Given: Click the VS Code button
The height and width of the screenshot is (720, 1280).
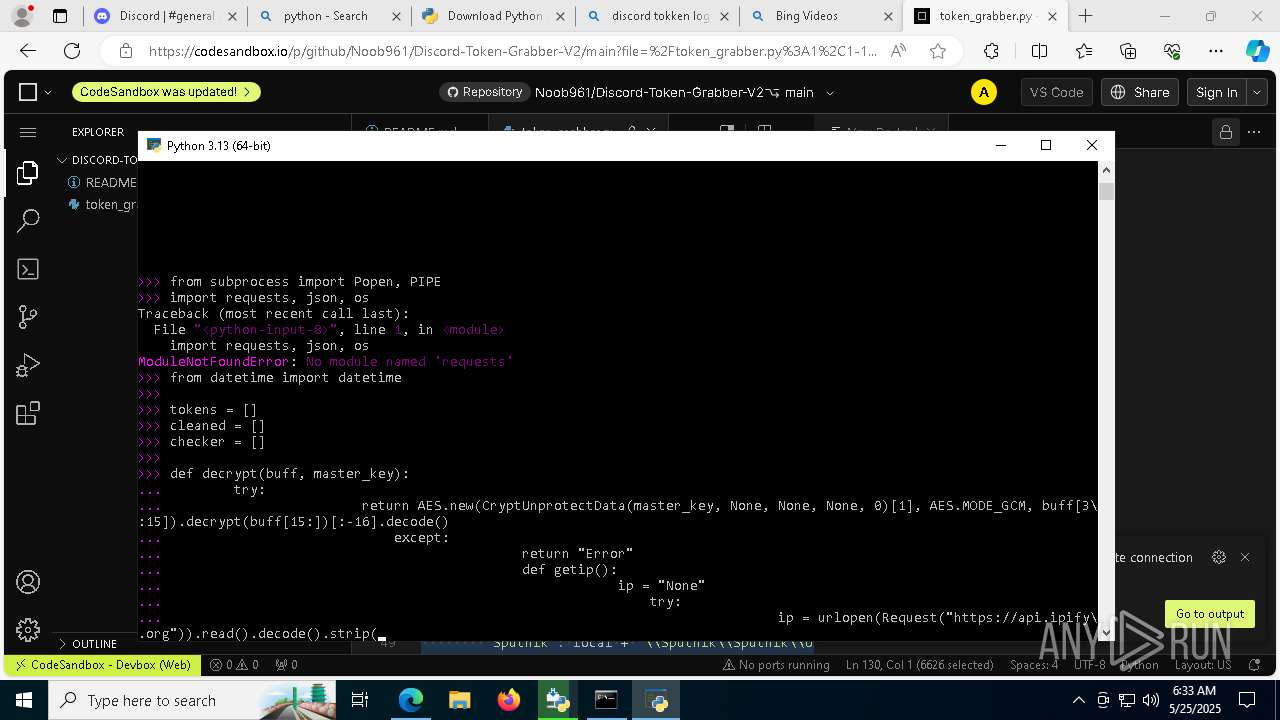Looking at the screenshot, I should coord(1056,92).
